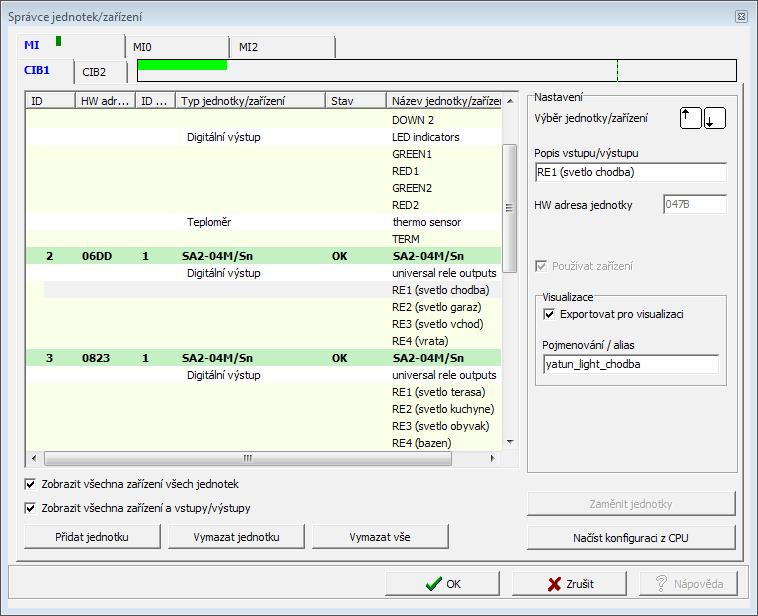Open Nápověda help button
The height and width of the screenshot is (616, 758).
[x=688, y=584]
